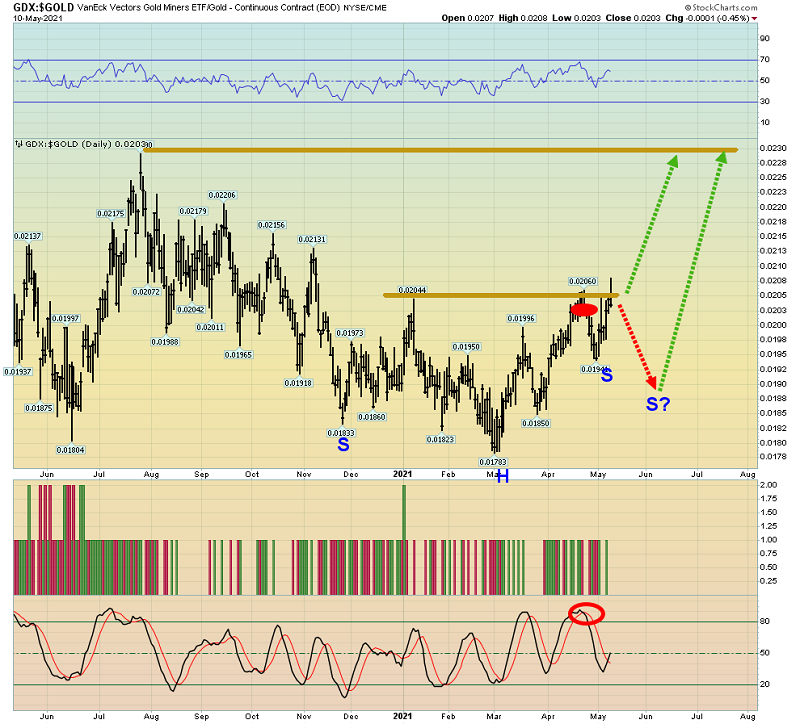Click the 0.01950 price label

pyautogui.click(x=466, y=347)
